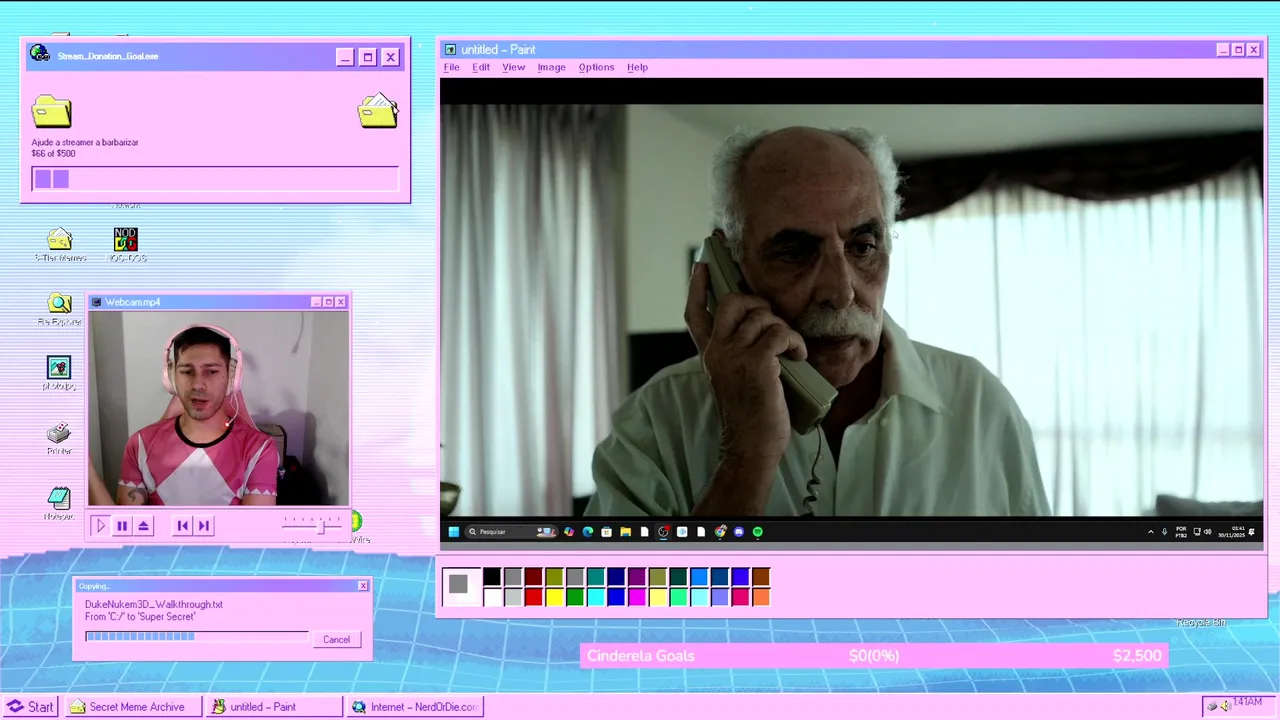1280x720 pixels.
Task: Click the microphone tray icon in canvas
Action: tap(1165, 532)
